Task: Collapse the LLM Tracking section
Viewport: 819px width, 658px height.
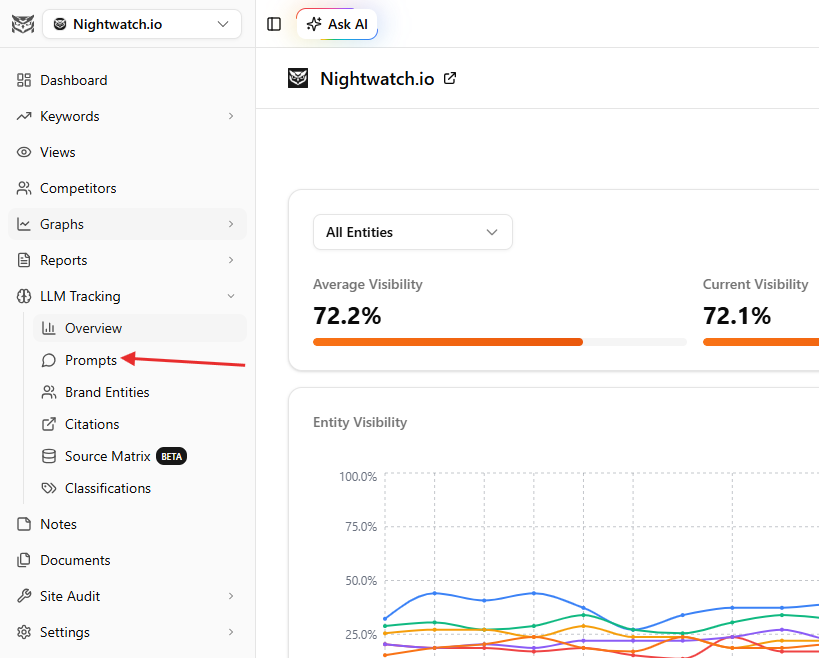Action: click(x=231, y=296)
